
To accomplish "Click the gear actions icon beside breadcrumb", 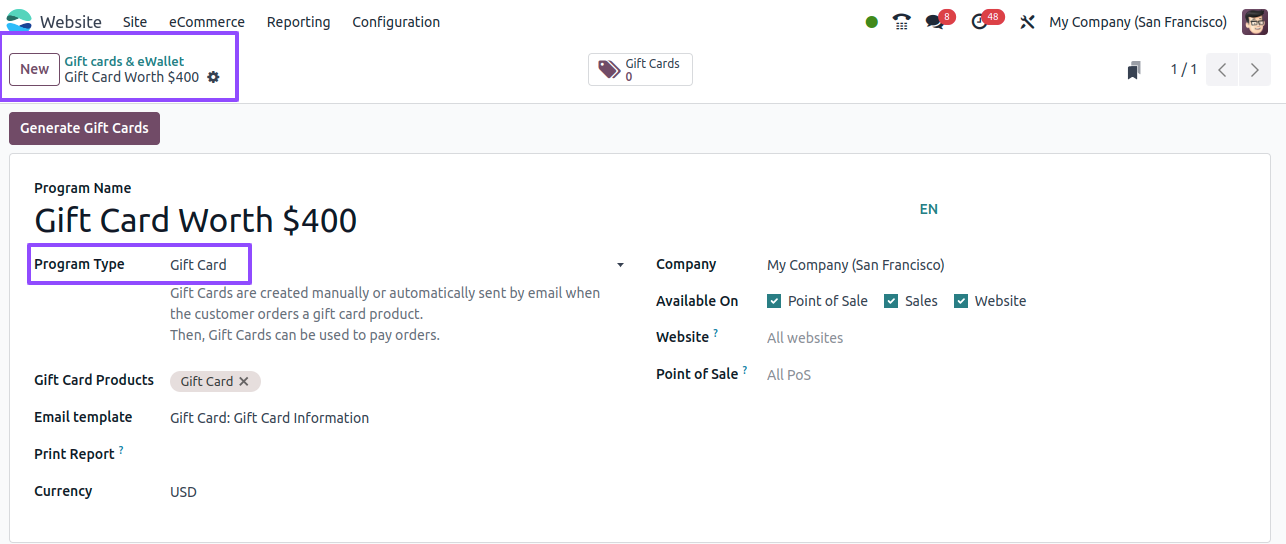I will click(x=213, y=77).
